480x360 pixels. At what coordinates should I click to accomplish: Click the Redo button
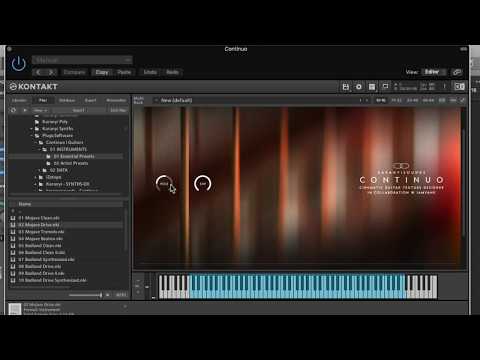click(x=172, y=72)
